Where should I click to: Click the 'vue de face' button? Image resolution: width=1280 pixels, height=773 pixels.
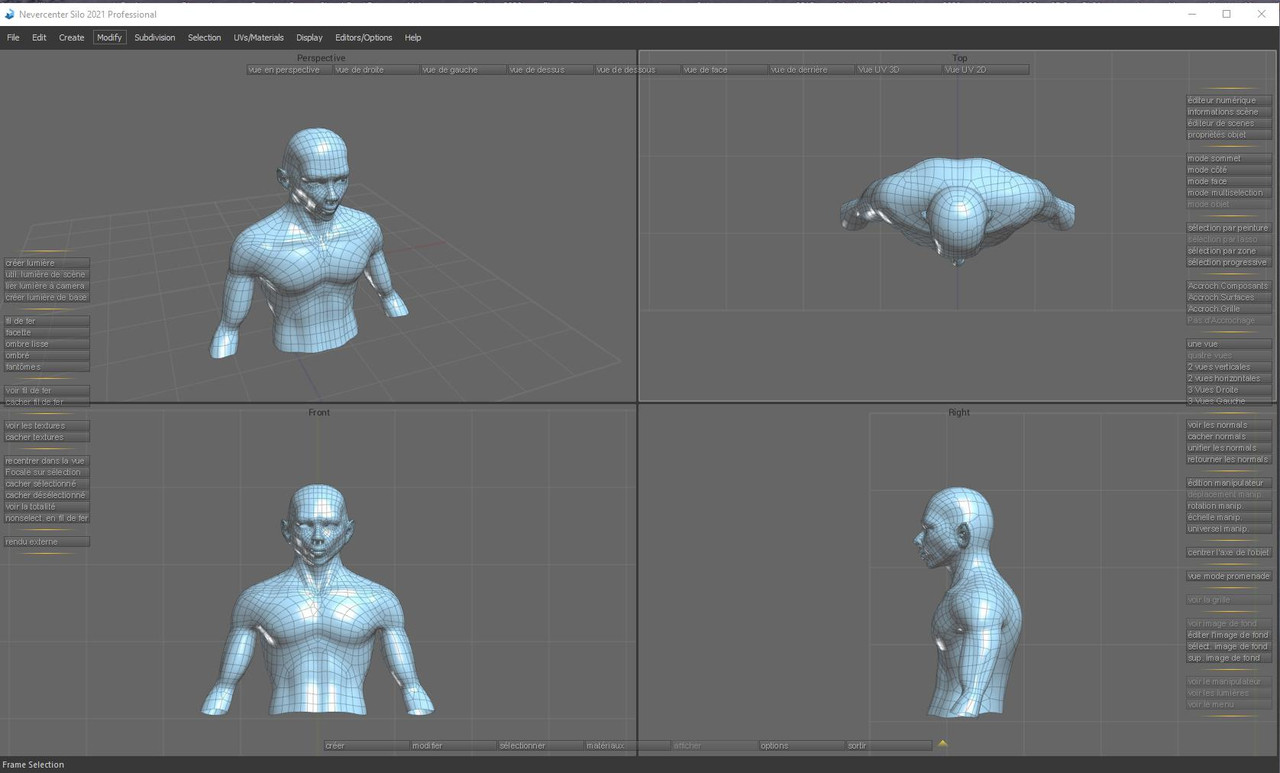725,70
